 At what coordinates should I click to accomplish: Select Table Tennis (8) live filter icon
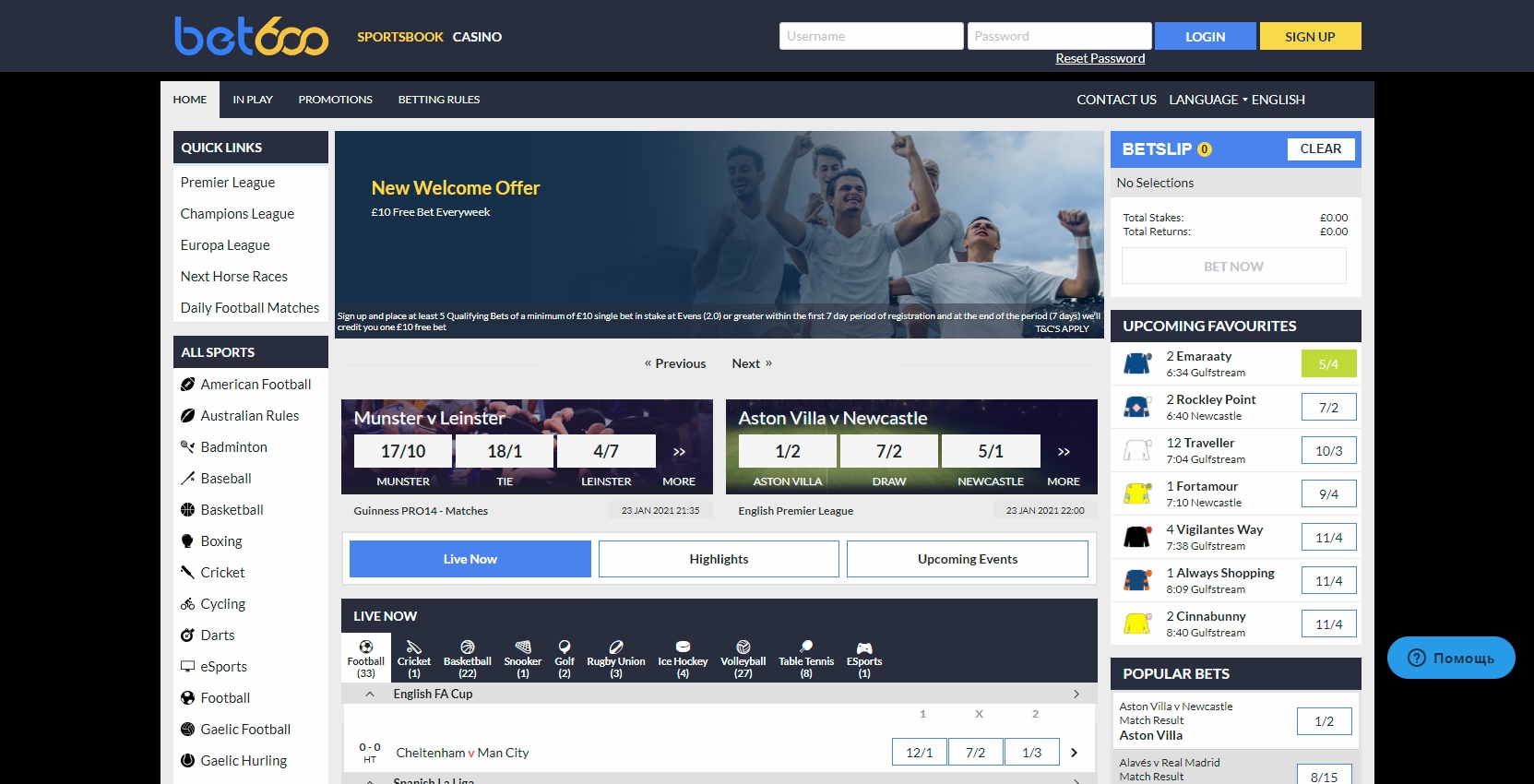tap(806, 647)
